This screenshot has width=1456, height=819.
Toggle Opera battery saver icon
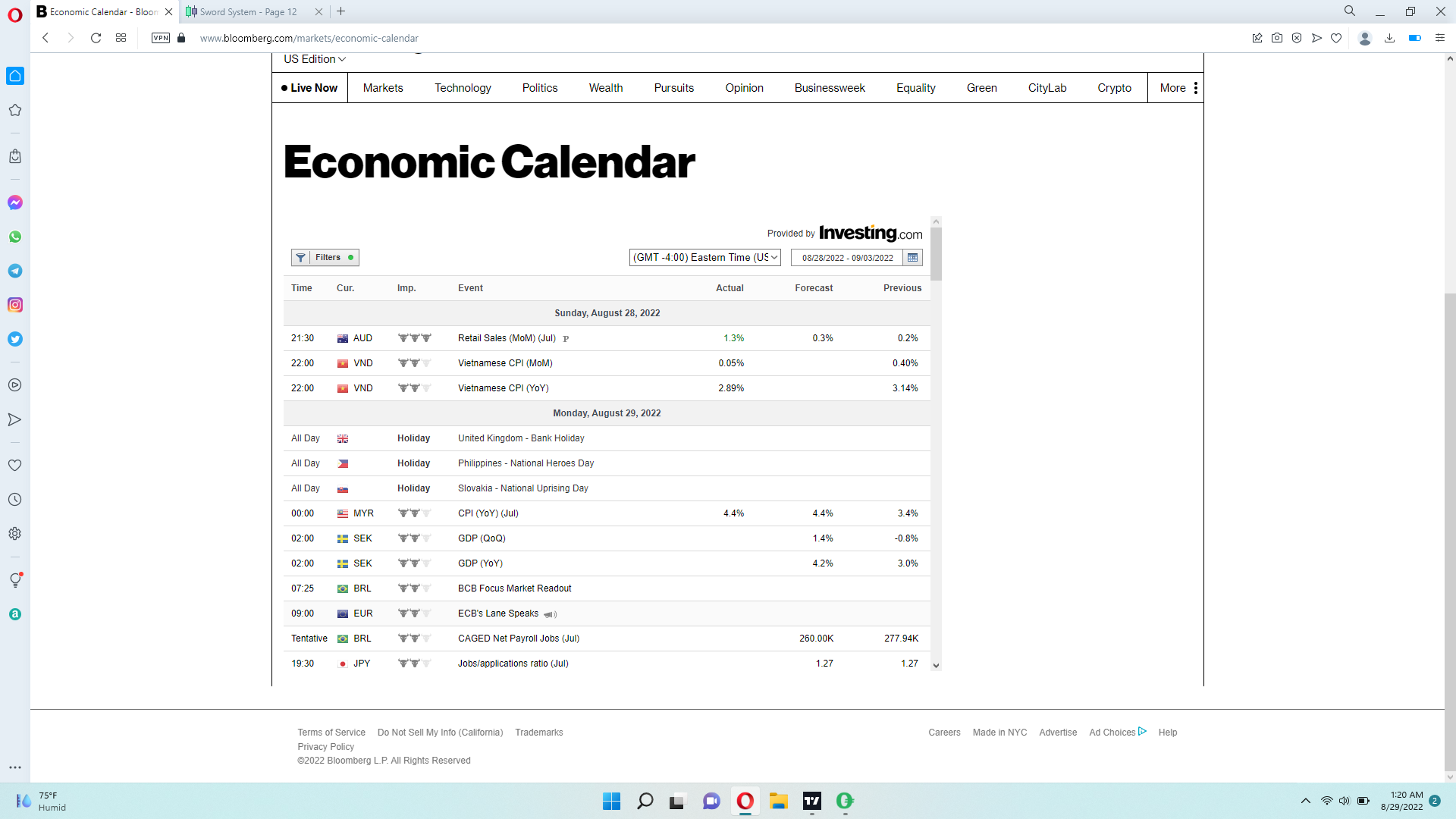pos(1414,38)
